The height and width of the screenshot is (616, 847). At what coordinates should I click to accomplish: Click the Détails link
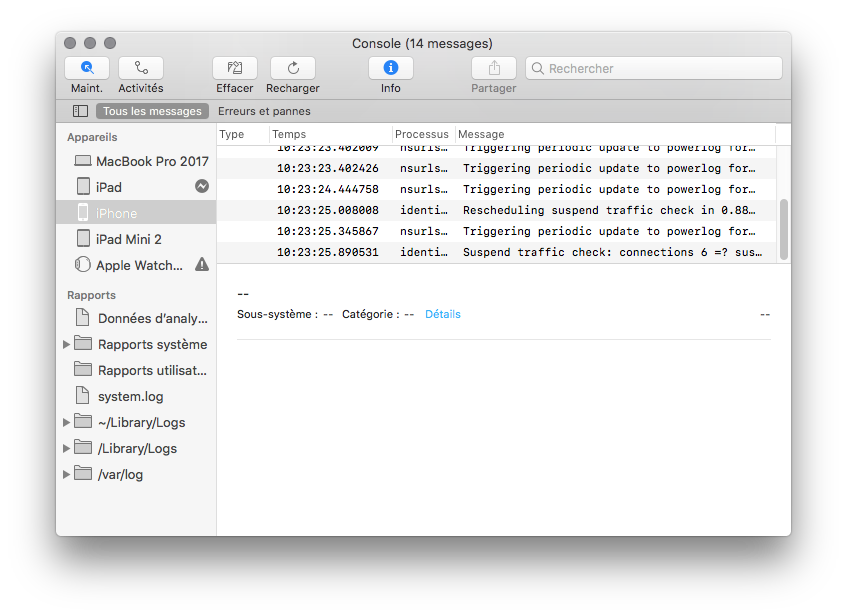click(x=443, y=313)
